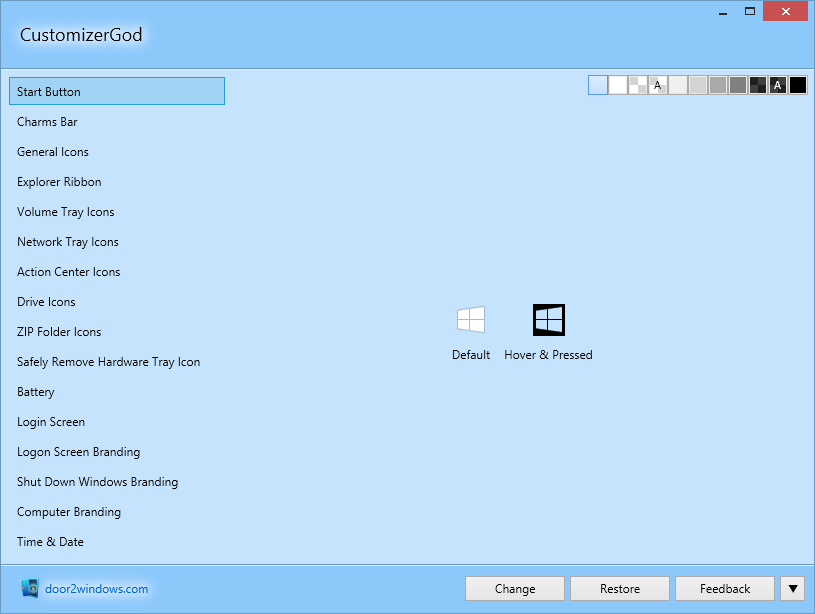Select the darkest solid gray swatch
Image resolution: width=815 pixels, height=614 pixels.
tap(738, 85)
